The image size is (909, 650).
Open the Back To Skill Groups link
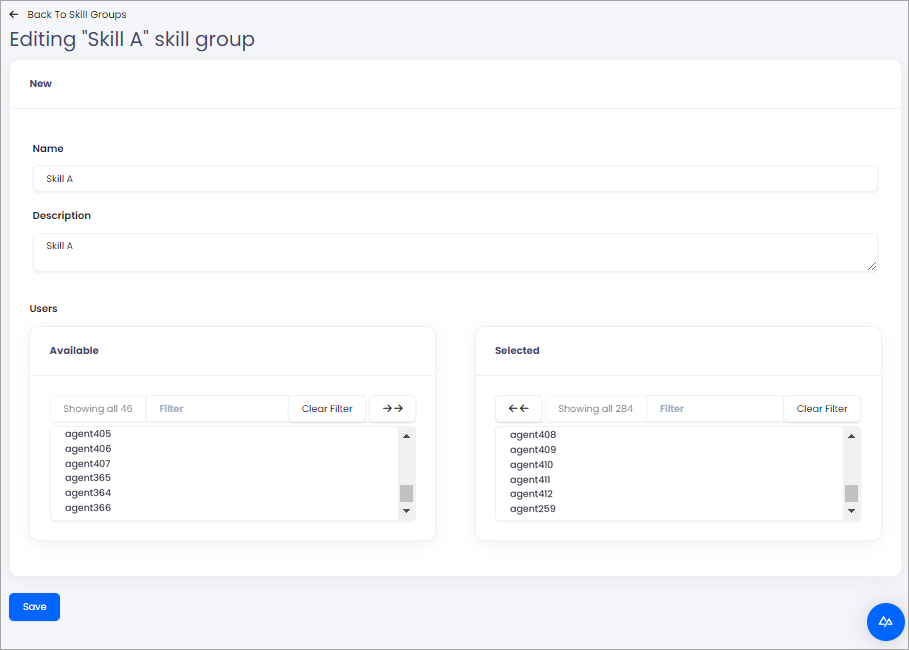77,14
